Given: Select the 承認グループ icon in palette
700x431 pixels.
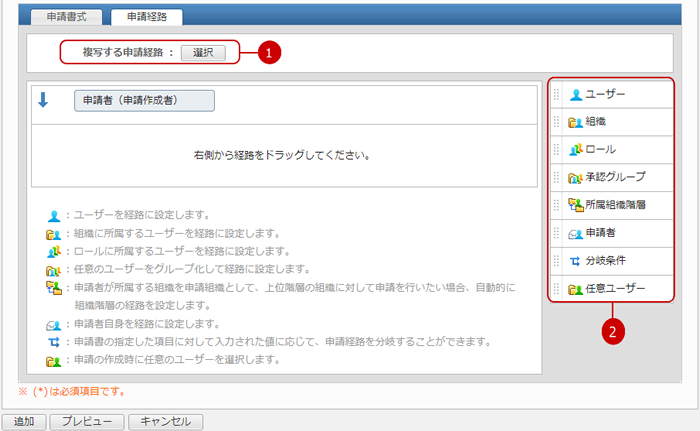Looking at the screenshot, I should coord(575,177).
